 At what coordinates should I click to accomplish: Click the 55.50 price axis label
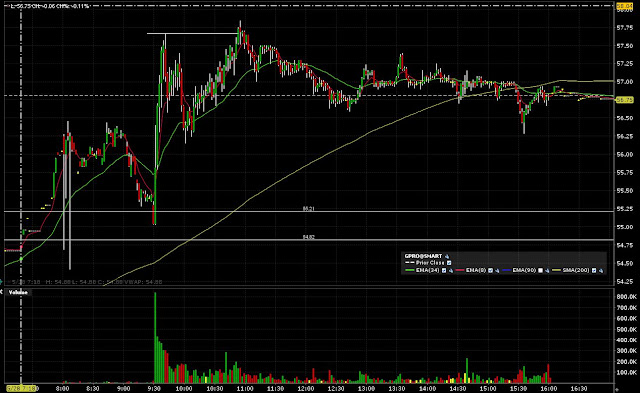tap(625, 191)
